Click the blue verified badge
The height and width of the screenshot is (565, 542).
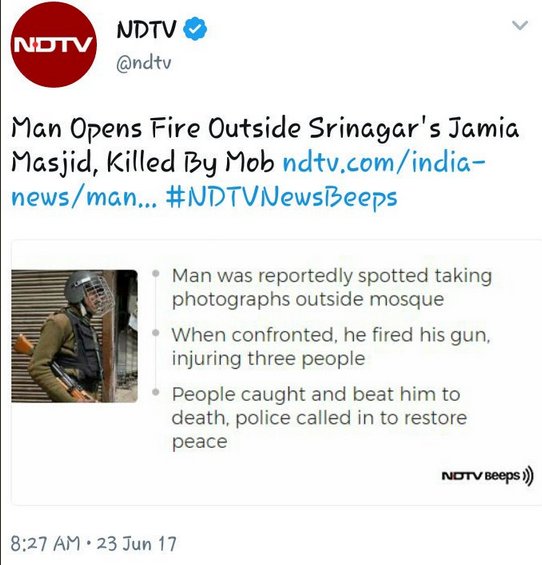(x=195, y=28)
